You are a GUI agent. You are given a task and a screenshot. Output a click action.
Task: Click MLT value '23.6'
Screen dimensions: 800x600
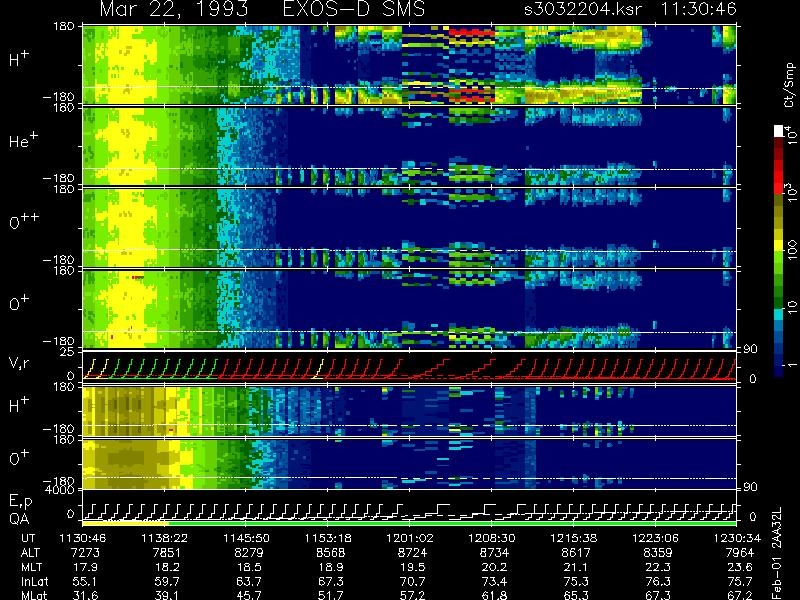point(739,567)
